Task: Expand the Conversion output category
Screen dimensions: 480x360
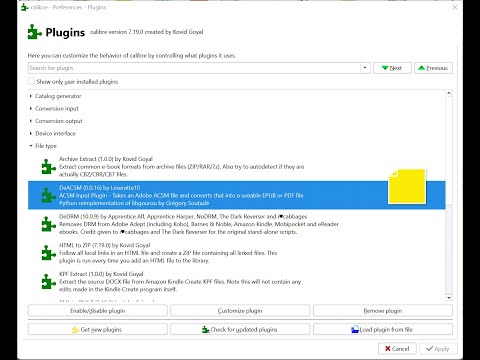Action: pyautogui.click(x=31, y=121)
